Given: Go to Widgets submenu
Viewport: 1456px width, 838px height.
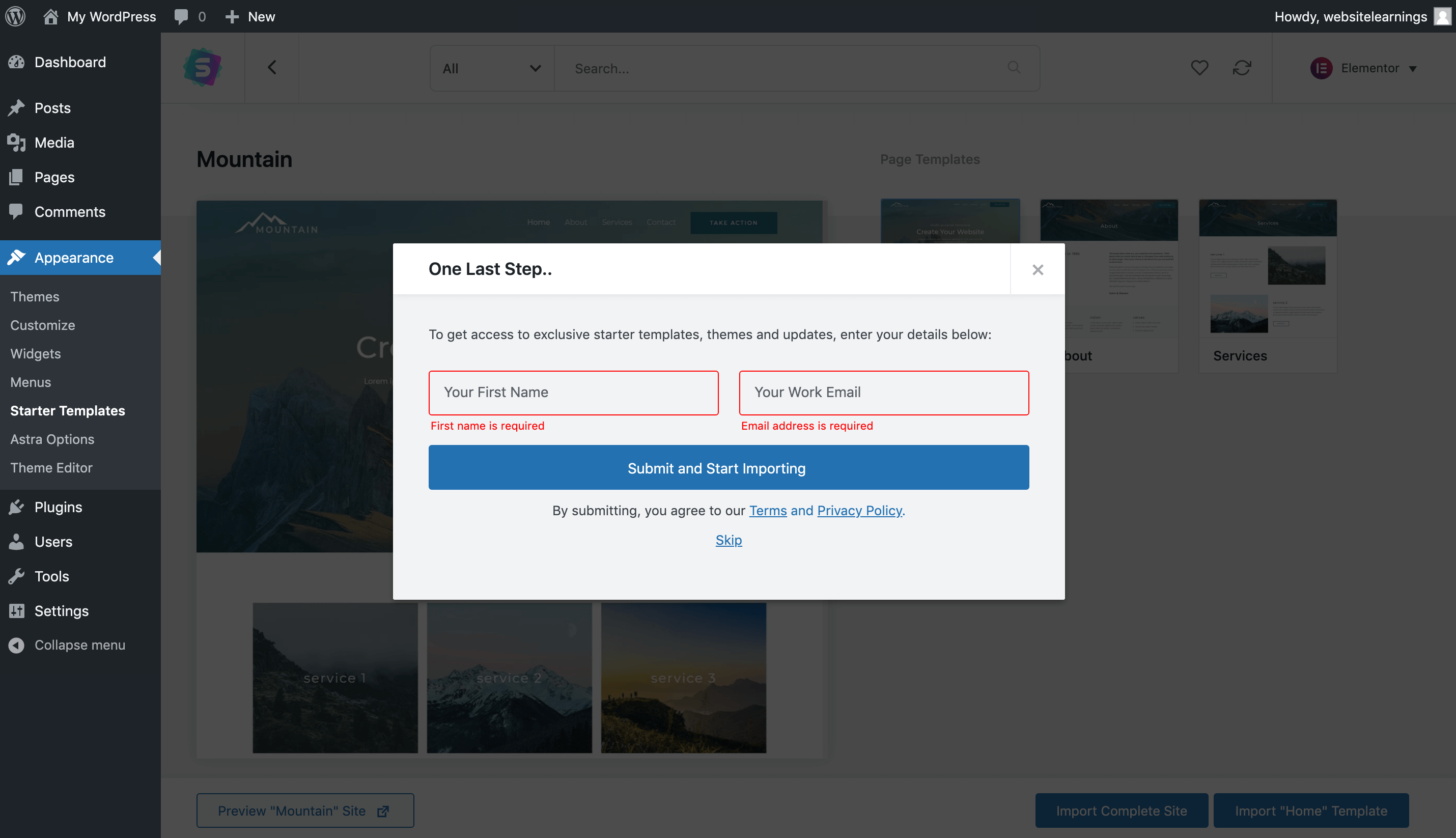Looking at the screenshot, I should point(36,353).
